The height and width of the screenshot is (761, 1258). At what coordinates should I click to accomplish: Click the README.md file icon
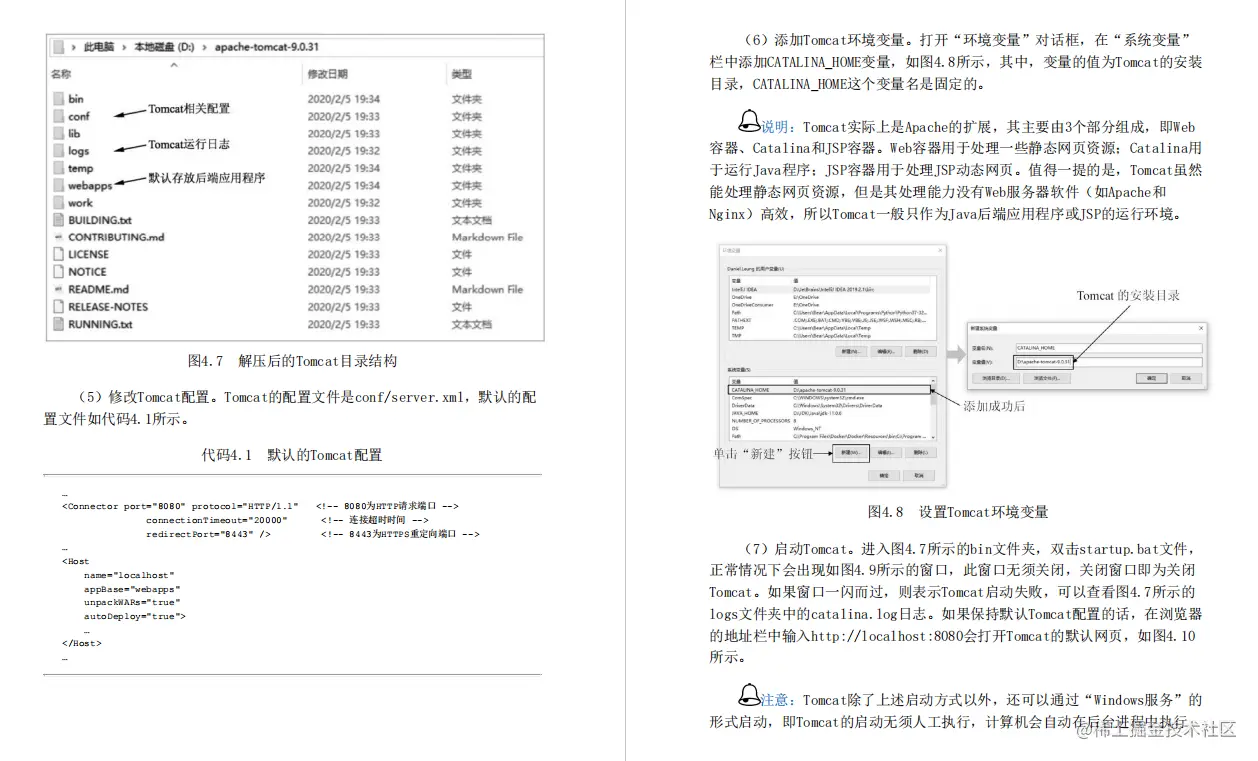[59, 289]
